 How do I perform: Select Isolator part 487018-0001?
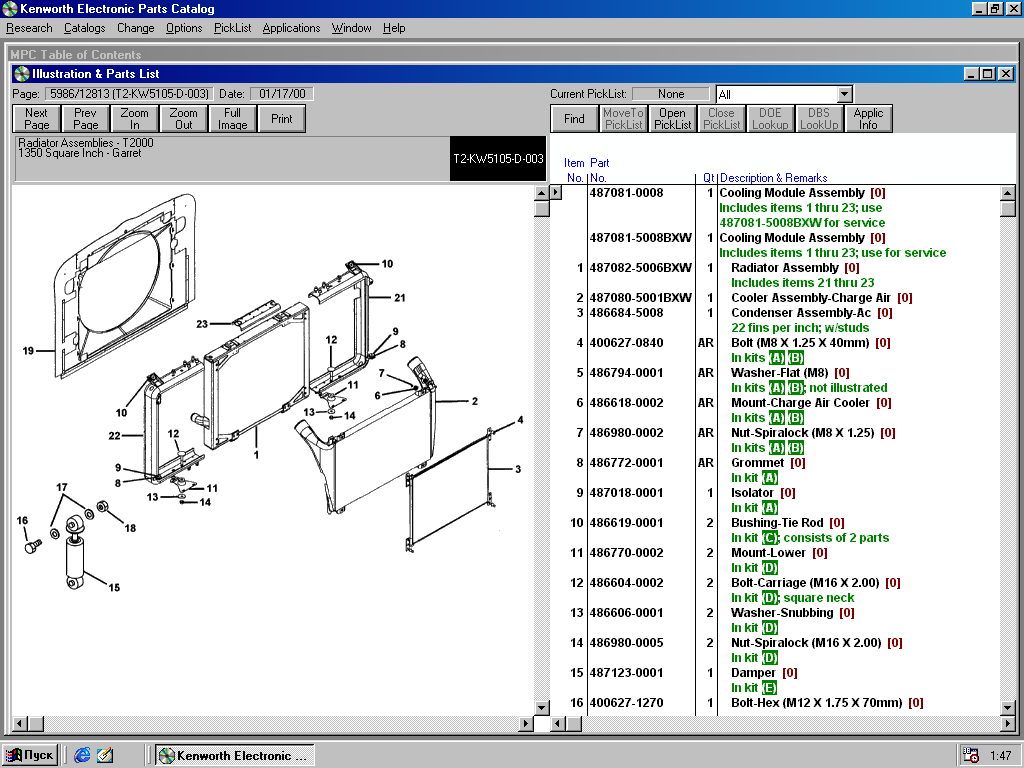tap(626, 493)
